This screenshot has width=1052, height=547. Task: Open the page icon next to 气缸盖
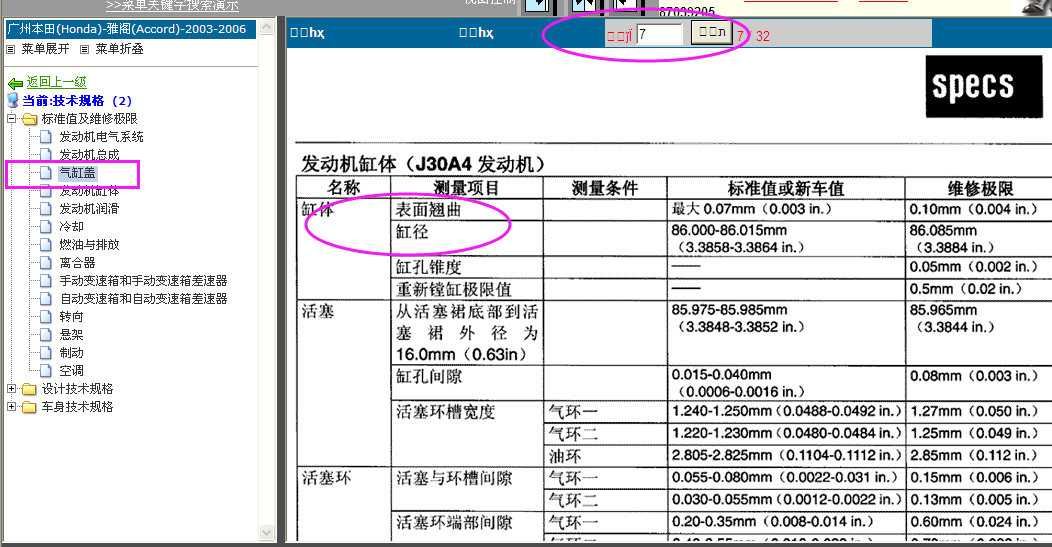click(x=46, y=173)
